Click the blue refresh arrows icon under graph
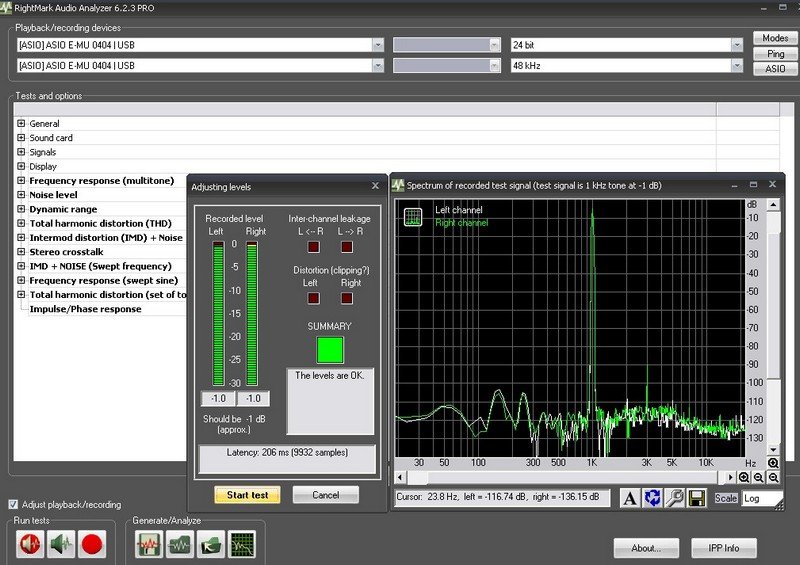The width and height of the screenshot is (800, 565). coord(652,497)
